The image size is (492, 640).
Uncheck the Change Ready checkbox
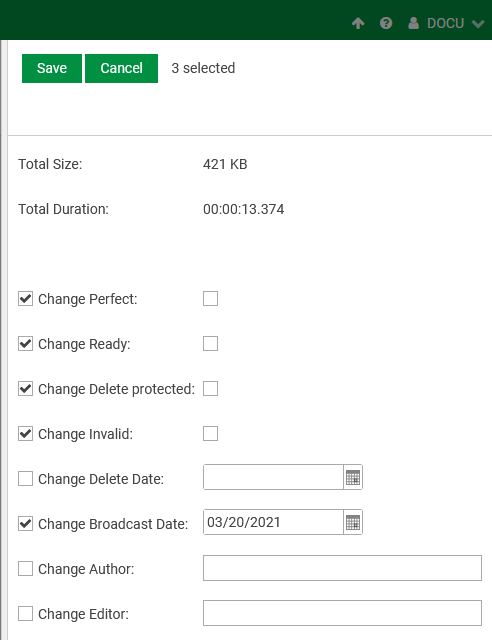click(25, 344)
